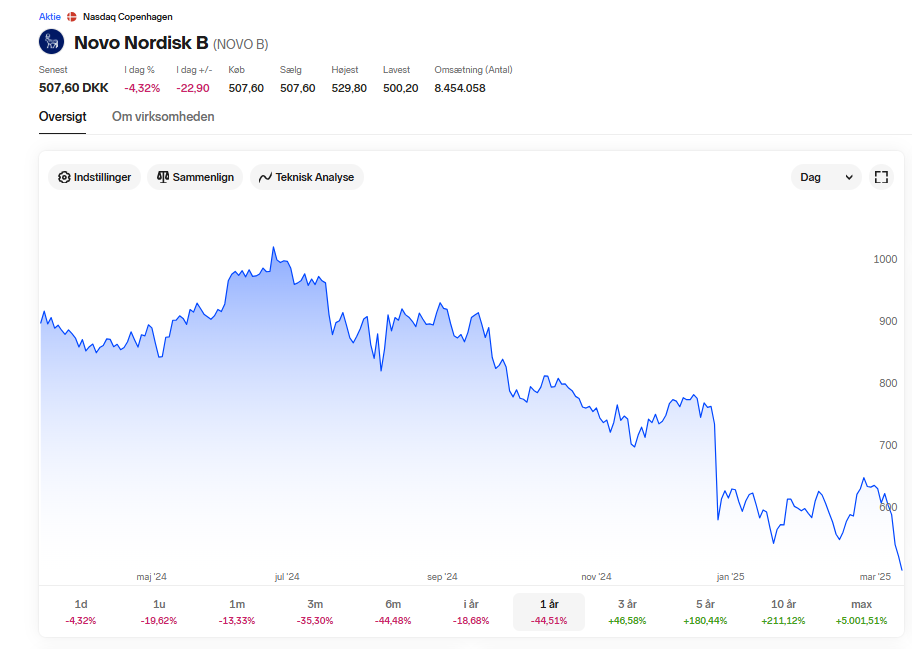Select the 1u time range
The height and width of the screenshot is (649, 912).
159,612
